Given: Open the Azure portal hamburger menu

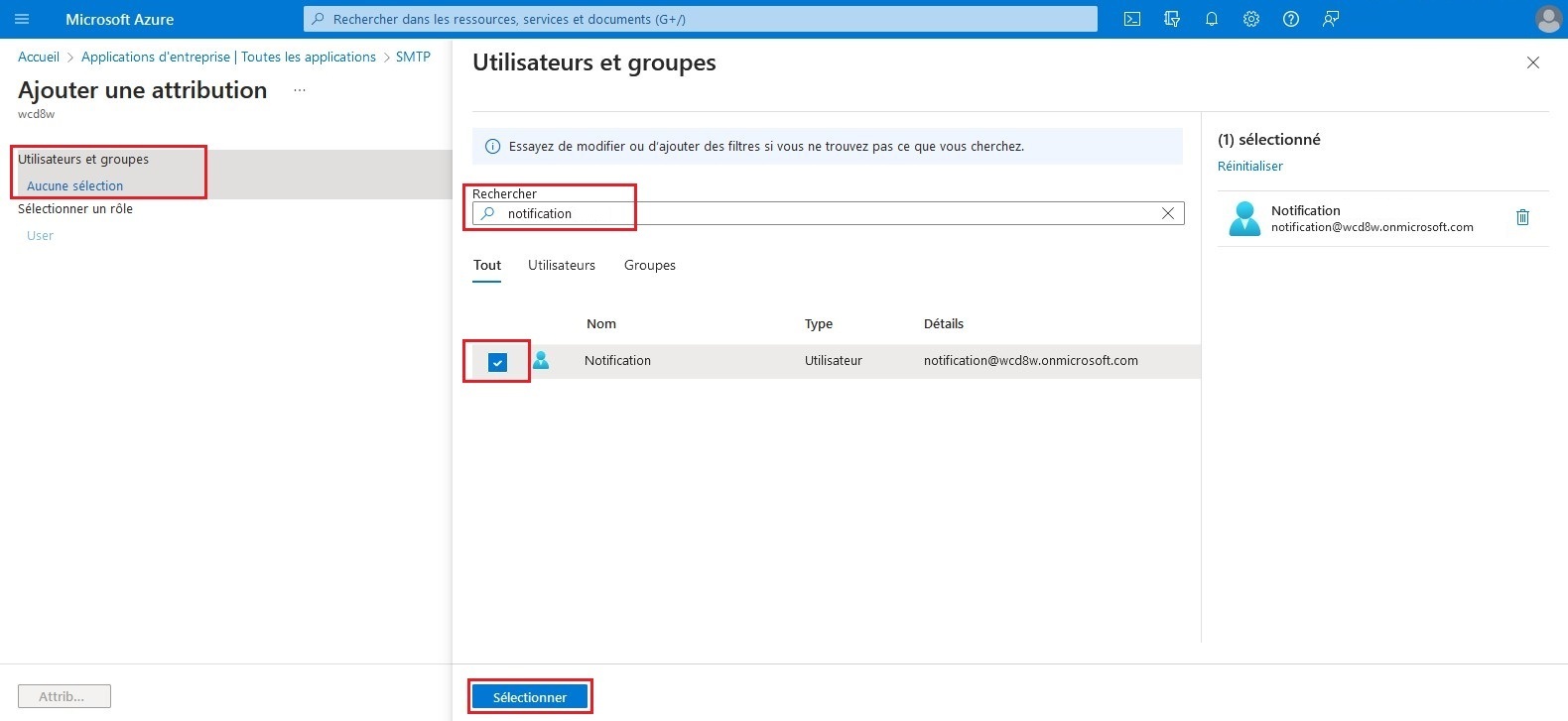Looking at the screenshot, I should tap(22, 19).
